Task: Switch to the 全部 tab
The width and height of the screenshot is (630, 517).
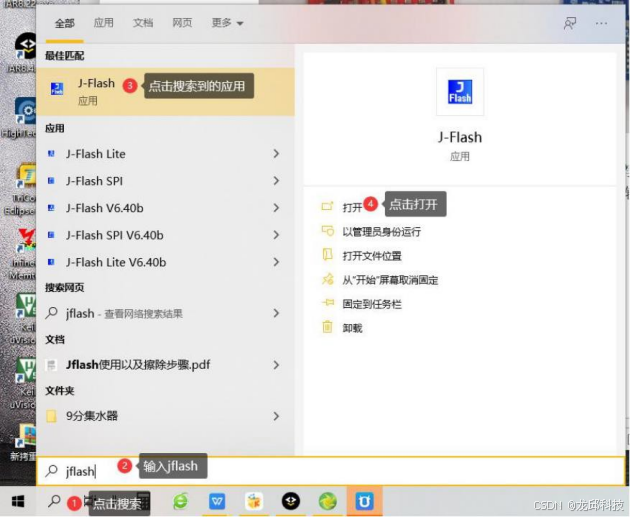Action: pos(64,23)
